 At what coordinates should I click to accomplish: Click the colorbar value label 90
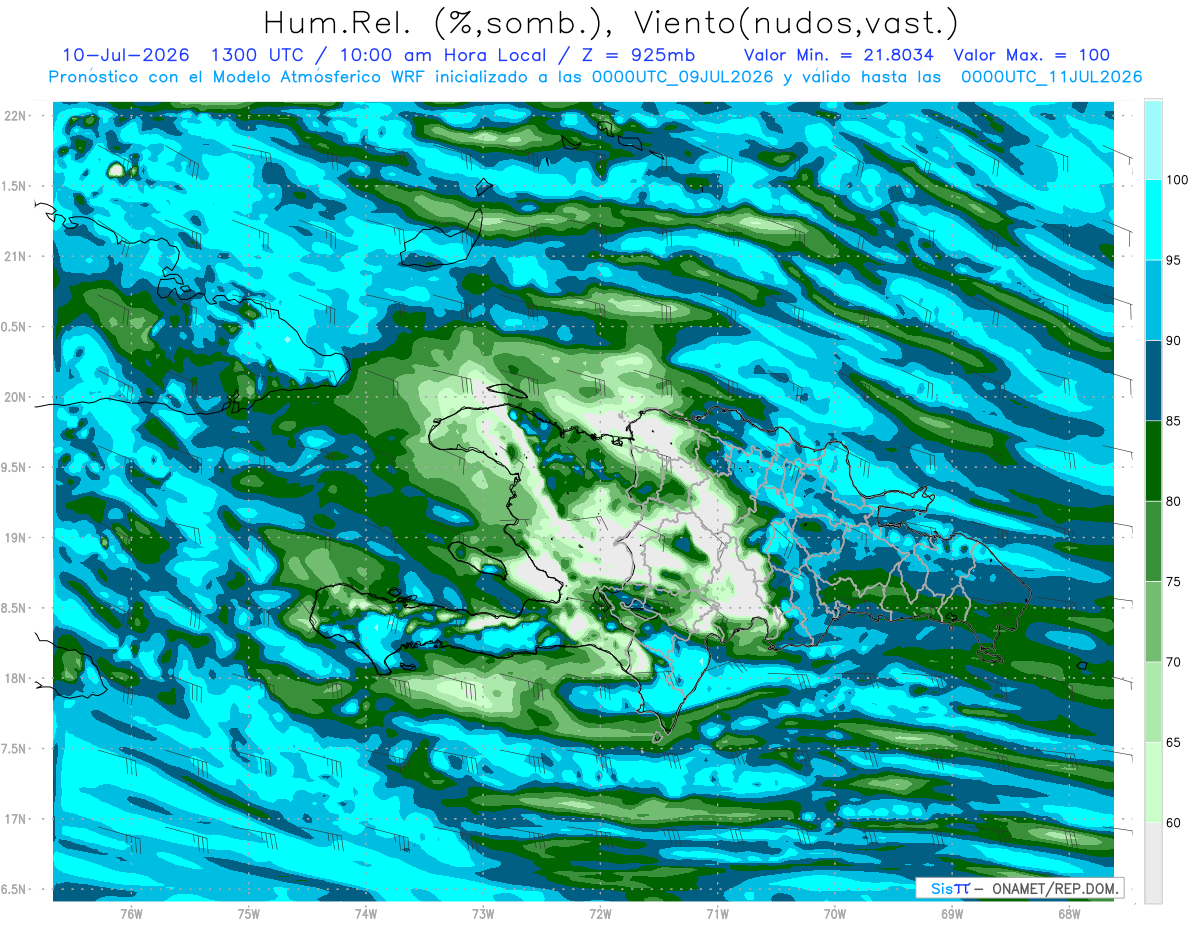[1173, 341]
